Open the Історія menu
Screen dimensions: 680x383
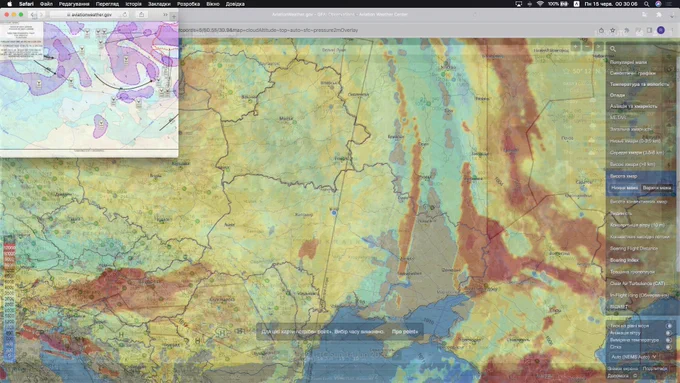click(134, 4)
